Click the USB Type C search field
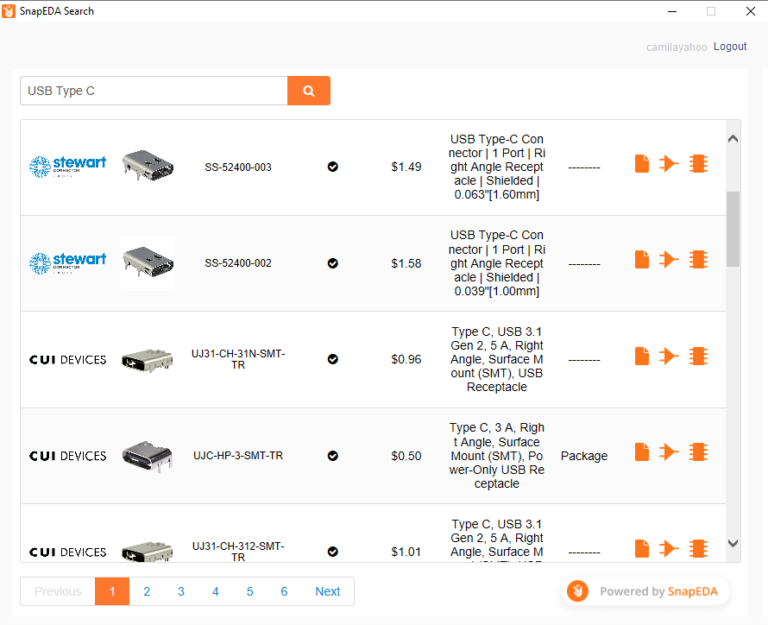 [x=154, y=91]
